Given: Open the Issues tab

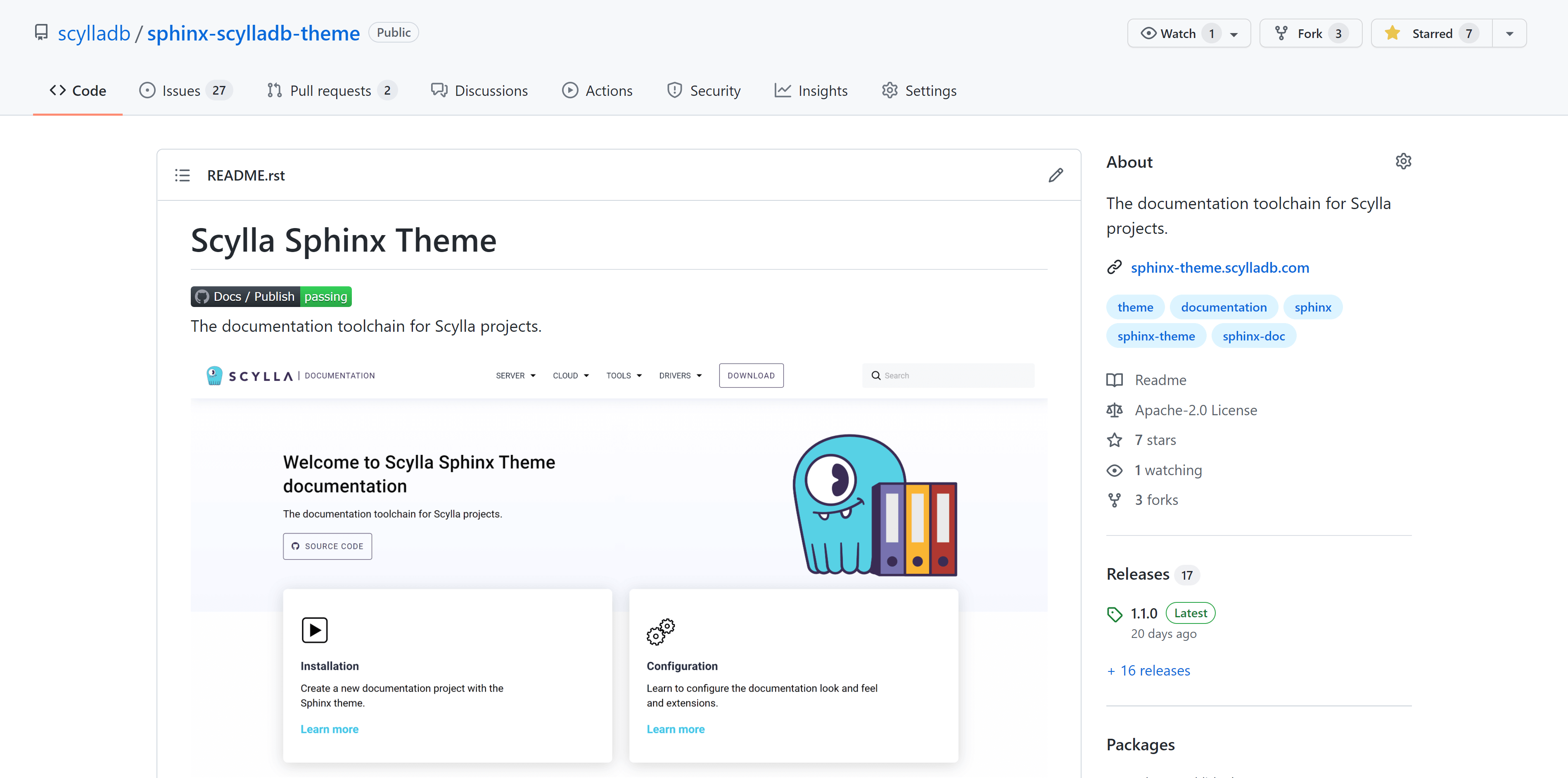Looking at the screenshot, I should click(186, 91).
